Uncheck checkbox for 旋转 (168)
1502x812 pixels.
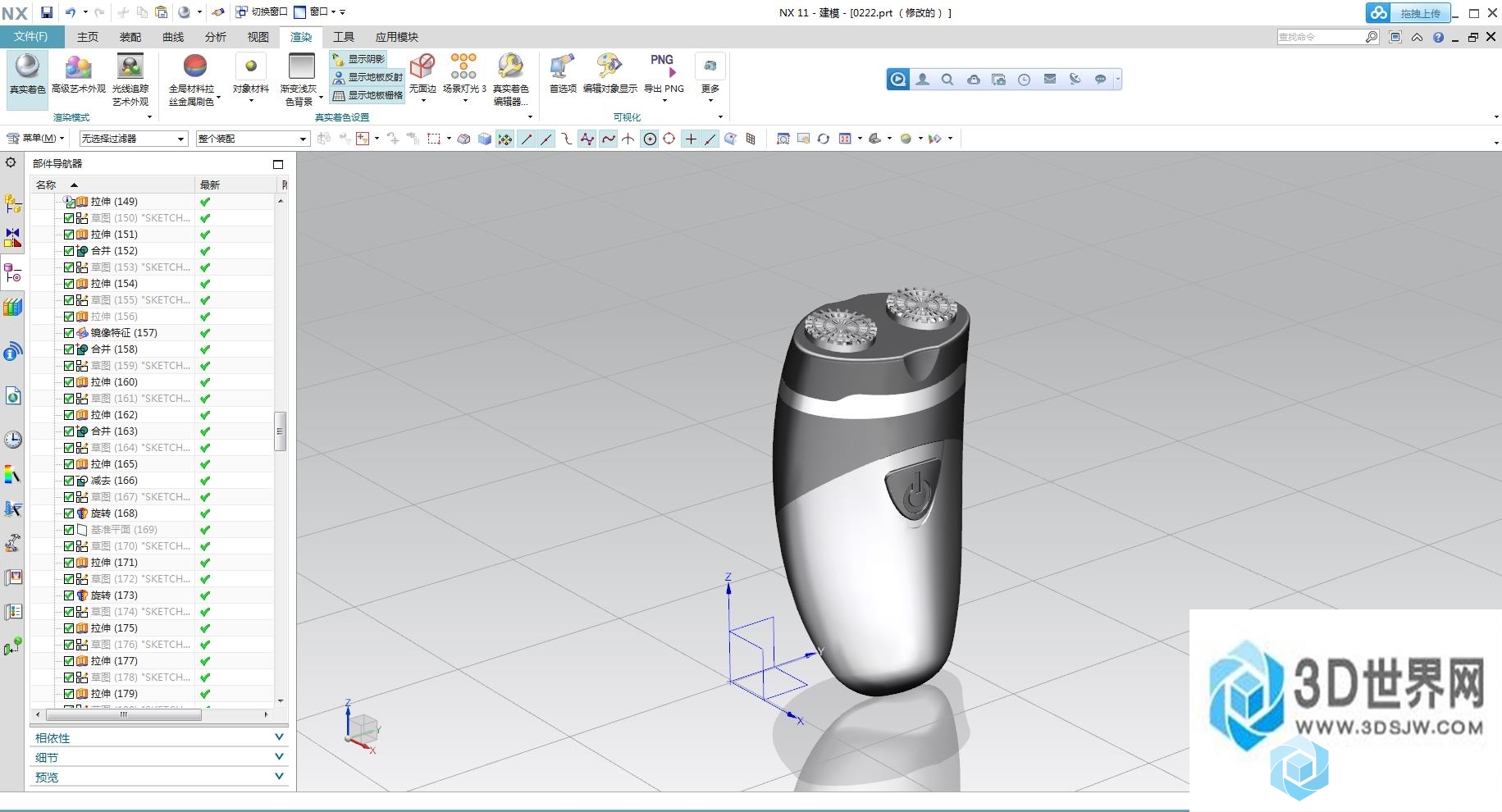[x=69, y=513]
